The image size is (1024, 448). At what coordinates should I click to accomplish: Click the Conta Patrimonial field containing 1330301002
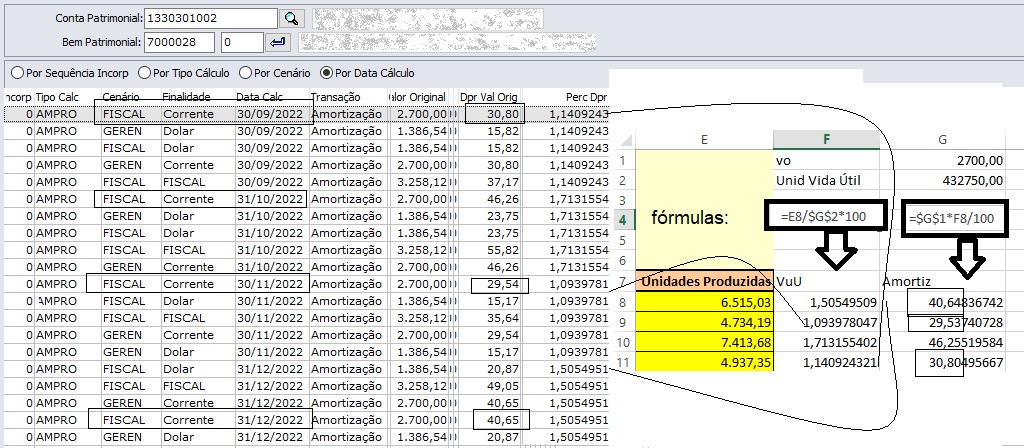pos(210,18)
